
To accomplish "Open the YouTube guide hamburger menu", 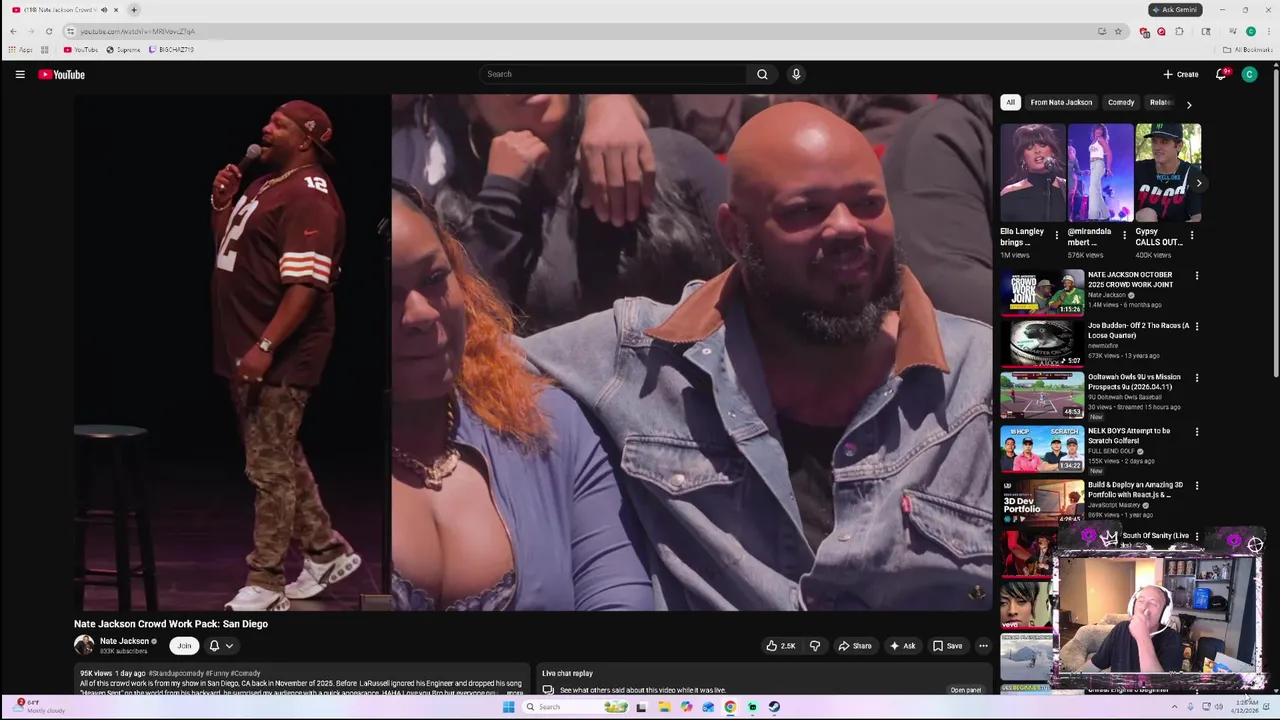I will pos(20,74).
